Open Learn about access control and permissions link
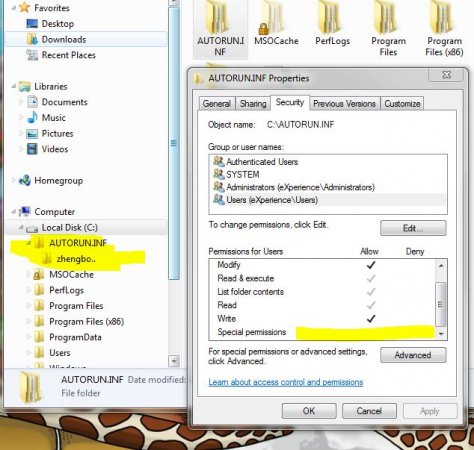The height and width of the screenshot is (450, 474). pos(286,382)
